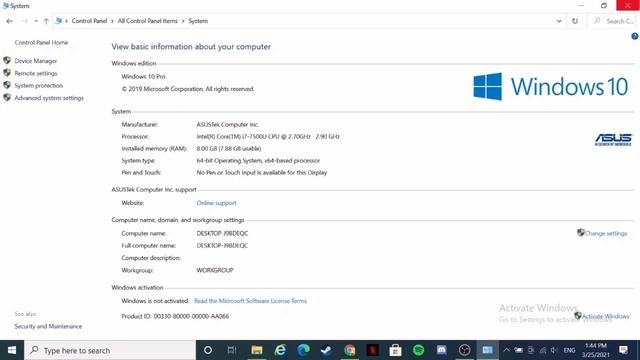Open Discord from the taskbar
The image size is (640, 360).
coord(442,350)
